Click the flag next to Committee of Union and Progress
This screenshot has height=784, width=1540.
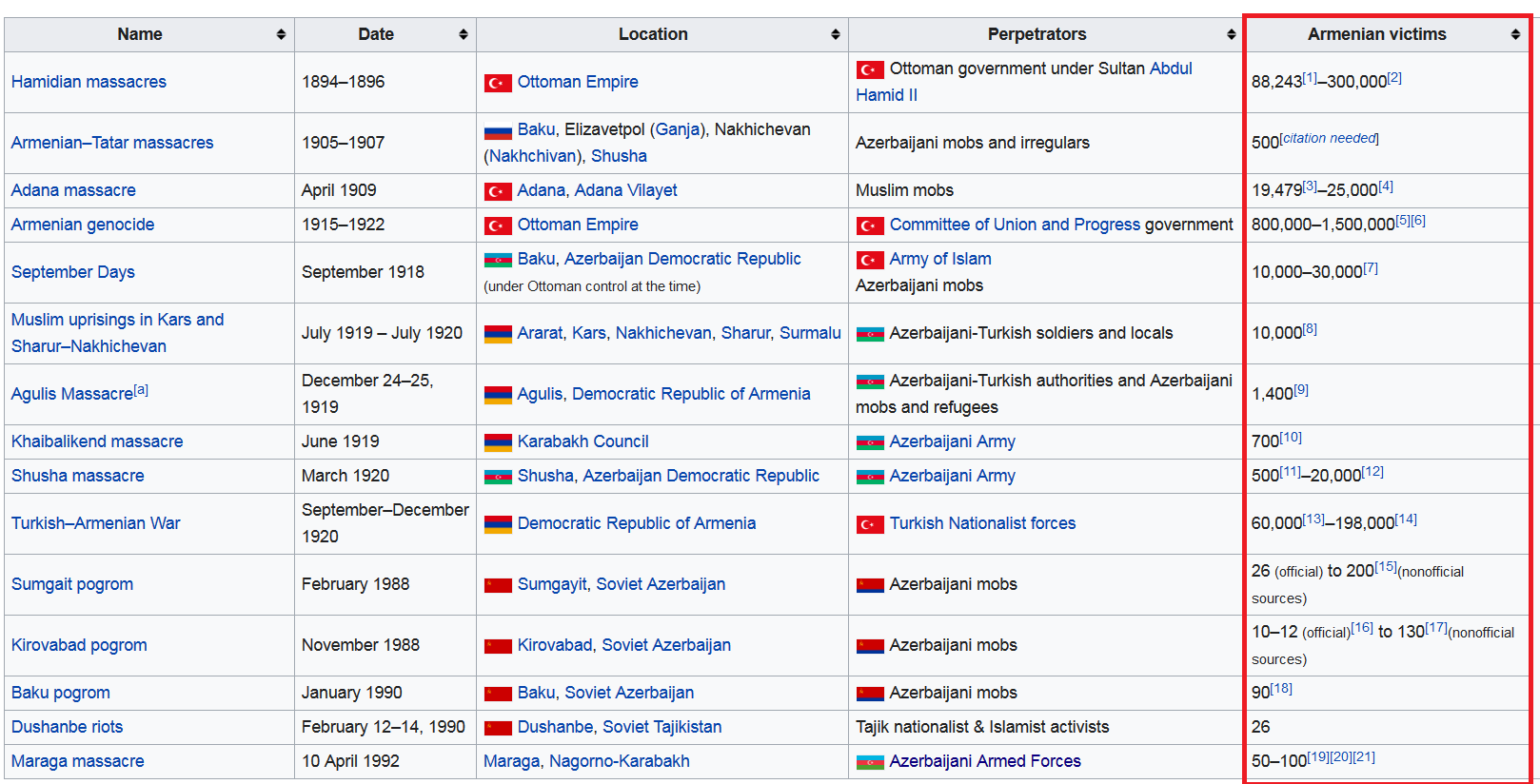pyautogui.click(x=870, y=225)
